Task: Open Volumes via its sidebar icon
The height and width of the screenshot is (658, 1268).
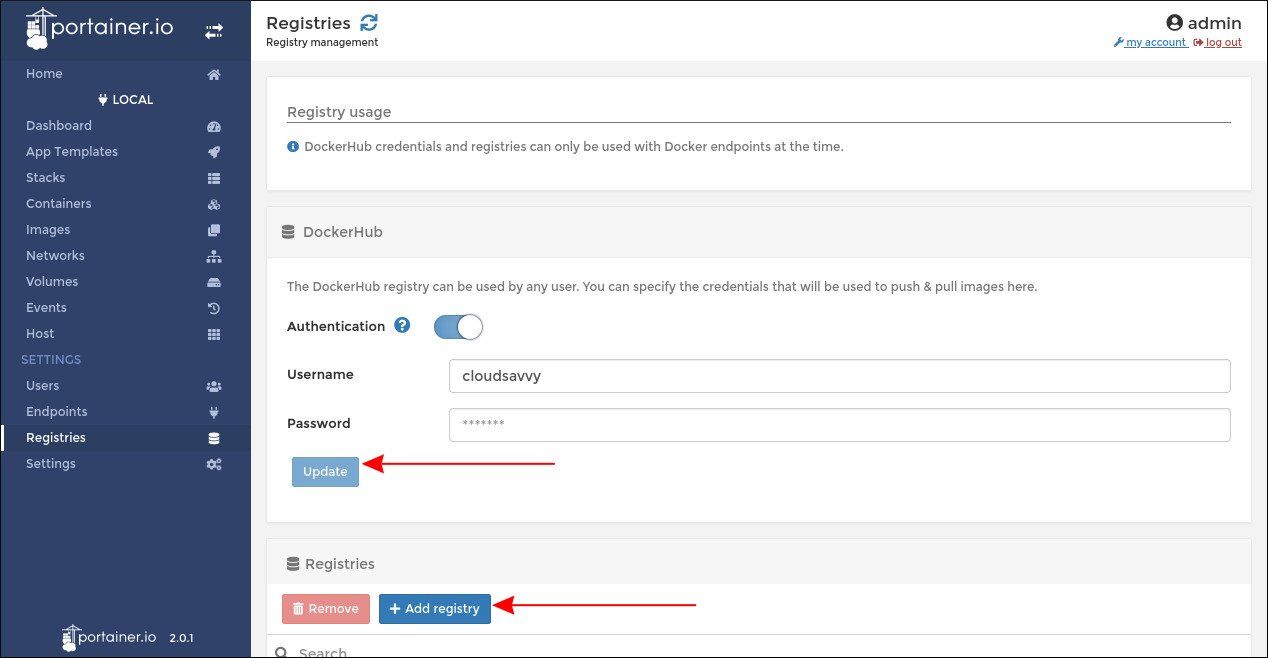Action: [x=214, y=281]
